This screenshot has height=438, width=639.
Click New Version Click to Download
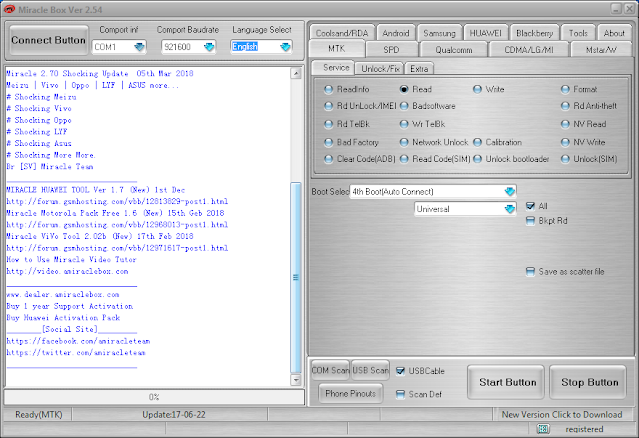point(562,415)
